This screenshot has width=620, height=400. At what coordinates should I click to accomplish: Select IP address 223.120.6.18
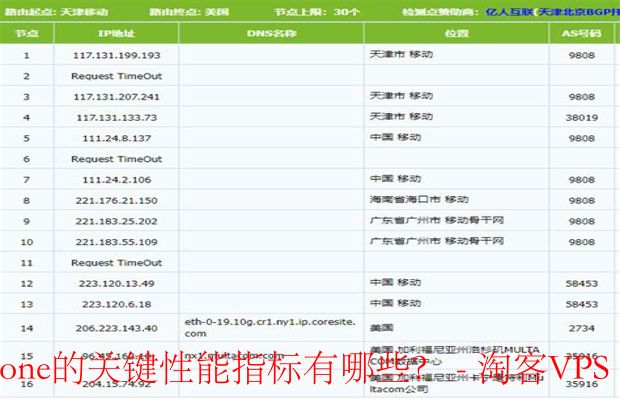117,304
